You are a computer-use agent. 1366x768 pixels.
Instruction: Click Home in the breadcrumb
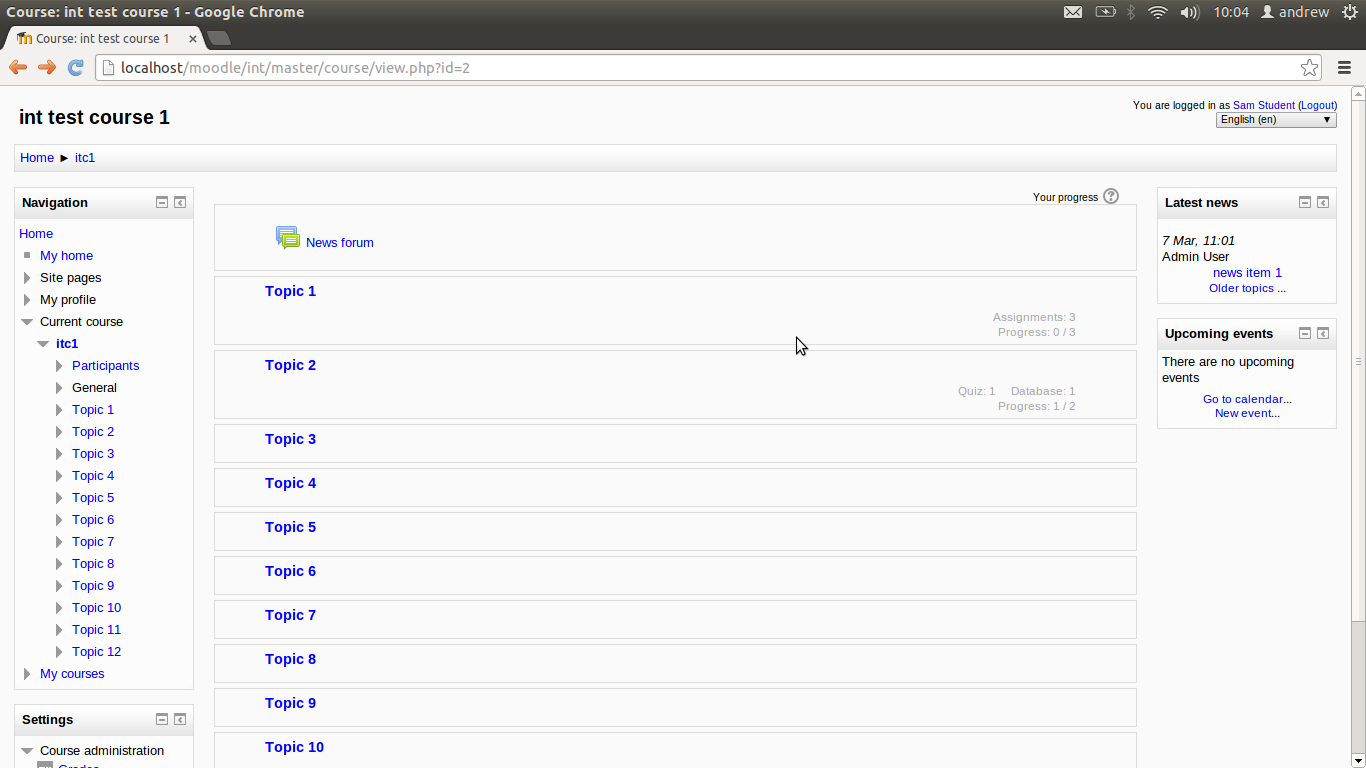[x=37, y=158]
